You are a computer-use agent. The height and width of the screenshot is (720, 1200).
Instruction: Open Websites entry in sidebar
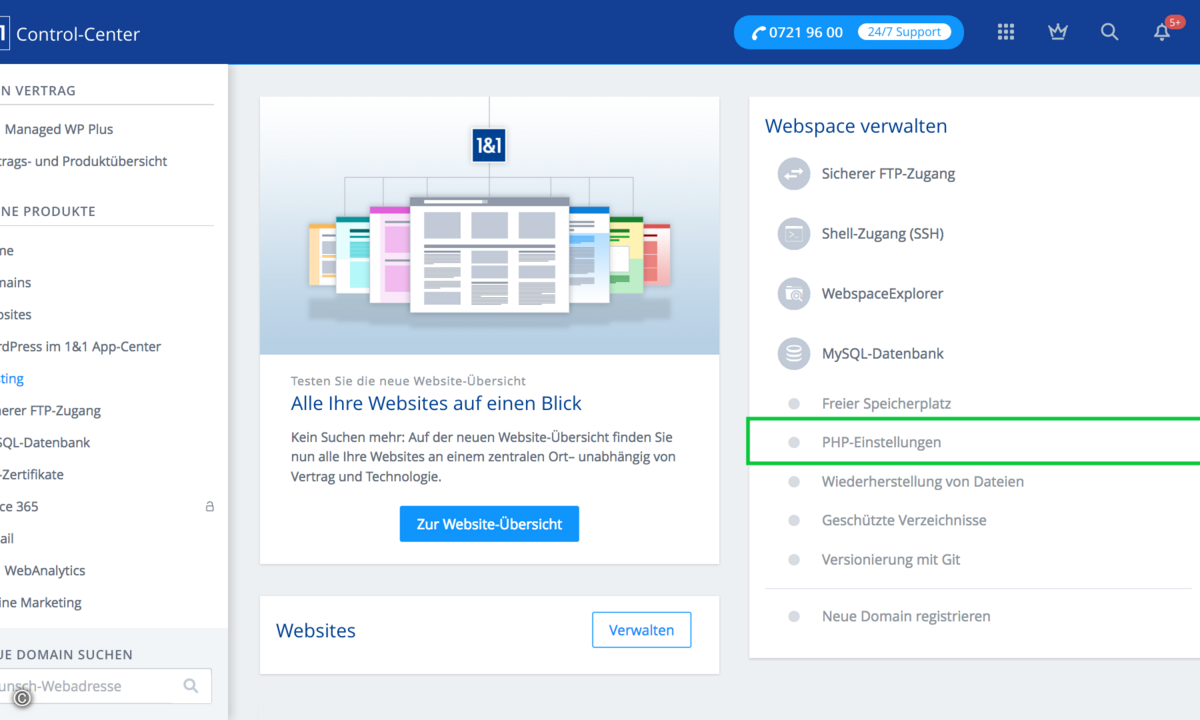pos(16,315)
